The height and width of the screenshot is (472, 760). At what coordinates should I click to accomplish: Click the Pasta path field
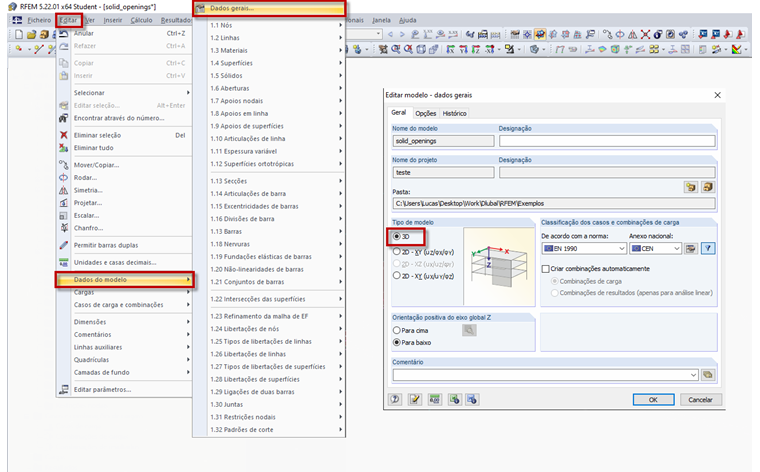tap(554, 204)
